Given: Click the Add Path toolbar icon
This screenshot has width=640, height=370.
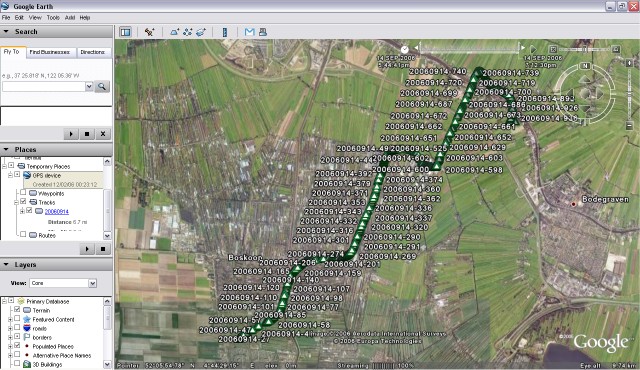Looking at the screenshot, I should coord(188,32).
